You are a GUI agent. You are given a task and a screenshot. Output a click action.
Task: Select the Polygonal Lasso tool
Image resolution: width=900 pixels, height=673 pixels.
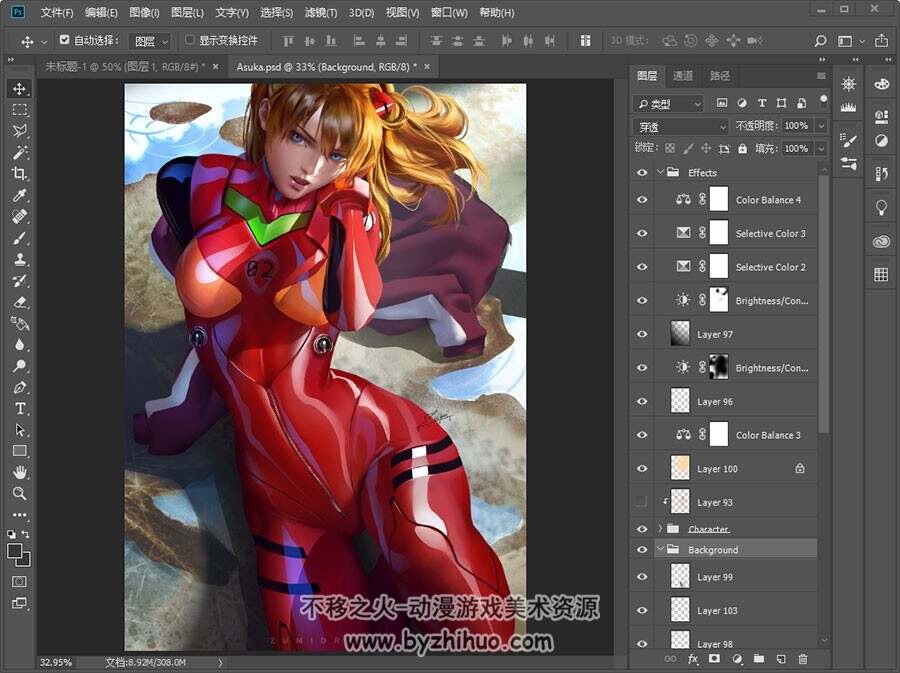click(20, 131)
